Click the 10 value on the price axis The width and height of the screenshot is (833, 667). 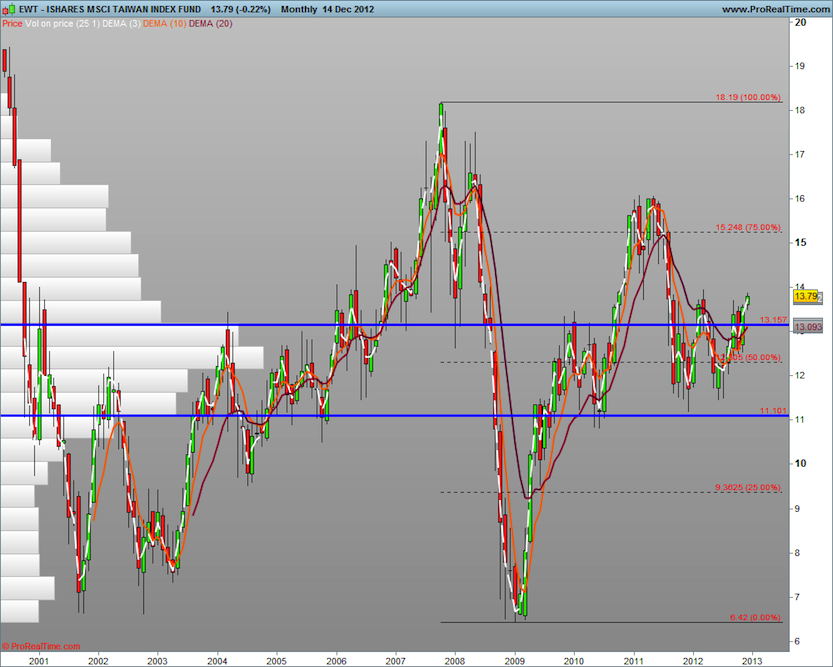[x=801, y=463]
